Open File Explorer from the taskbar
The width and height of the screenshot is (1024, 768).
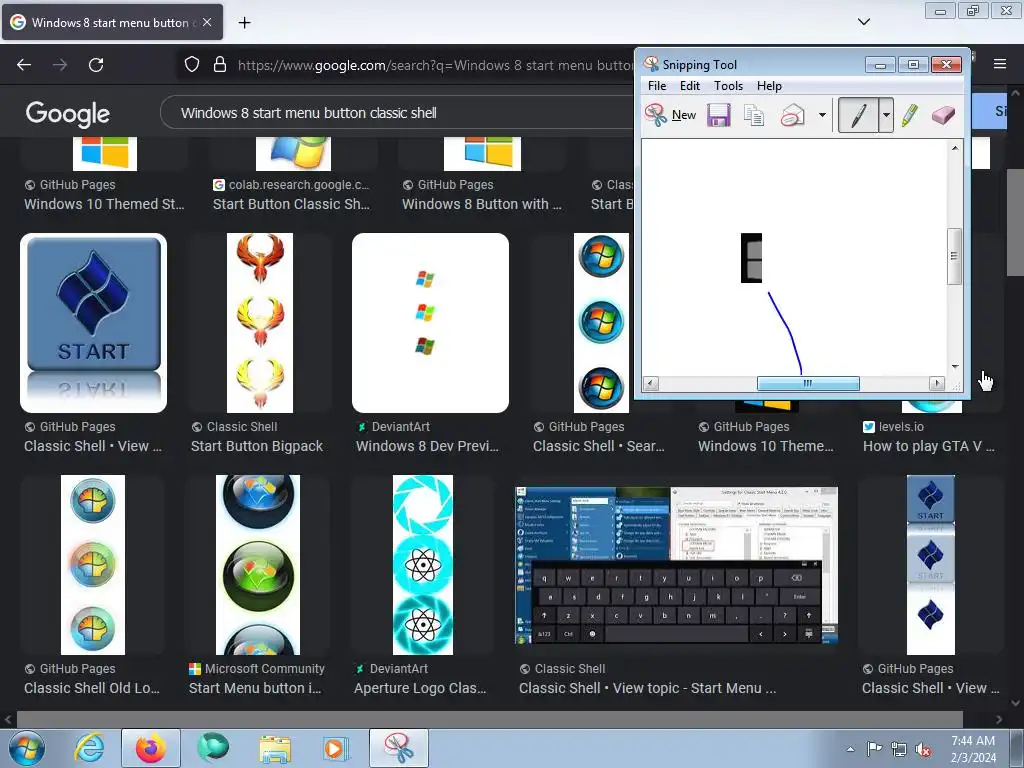tap(275, 748)
